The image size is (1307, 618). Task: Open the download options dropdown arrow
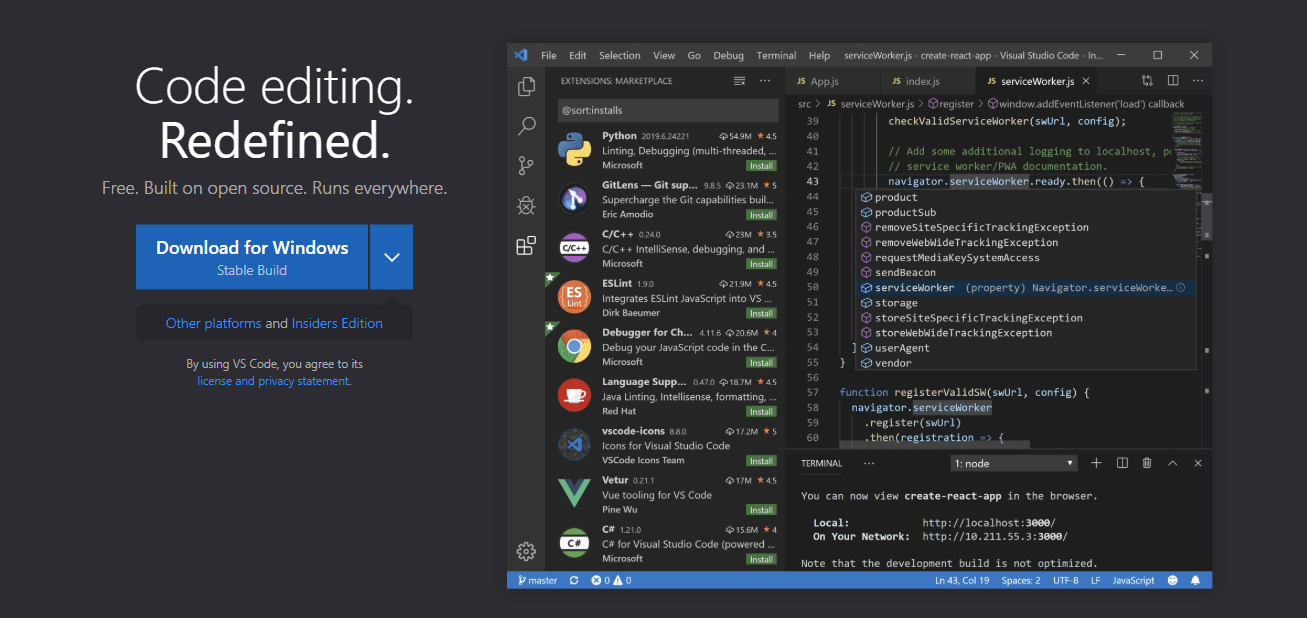click(391, 257)
